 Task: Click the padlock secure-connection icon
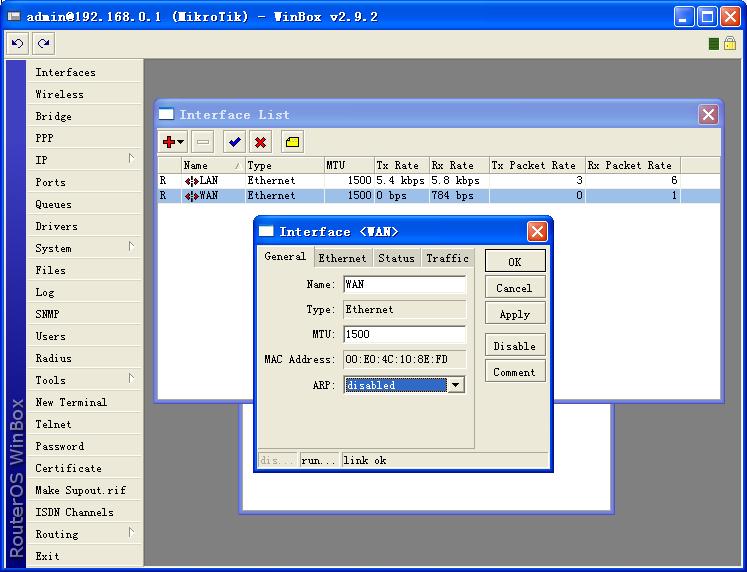(729, 43)
